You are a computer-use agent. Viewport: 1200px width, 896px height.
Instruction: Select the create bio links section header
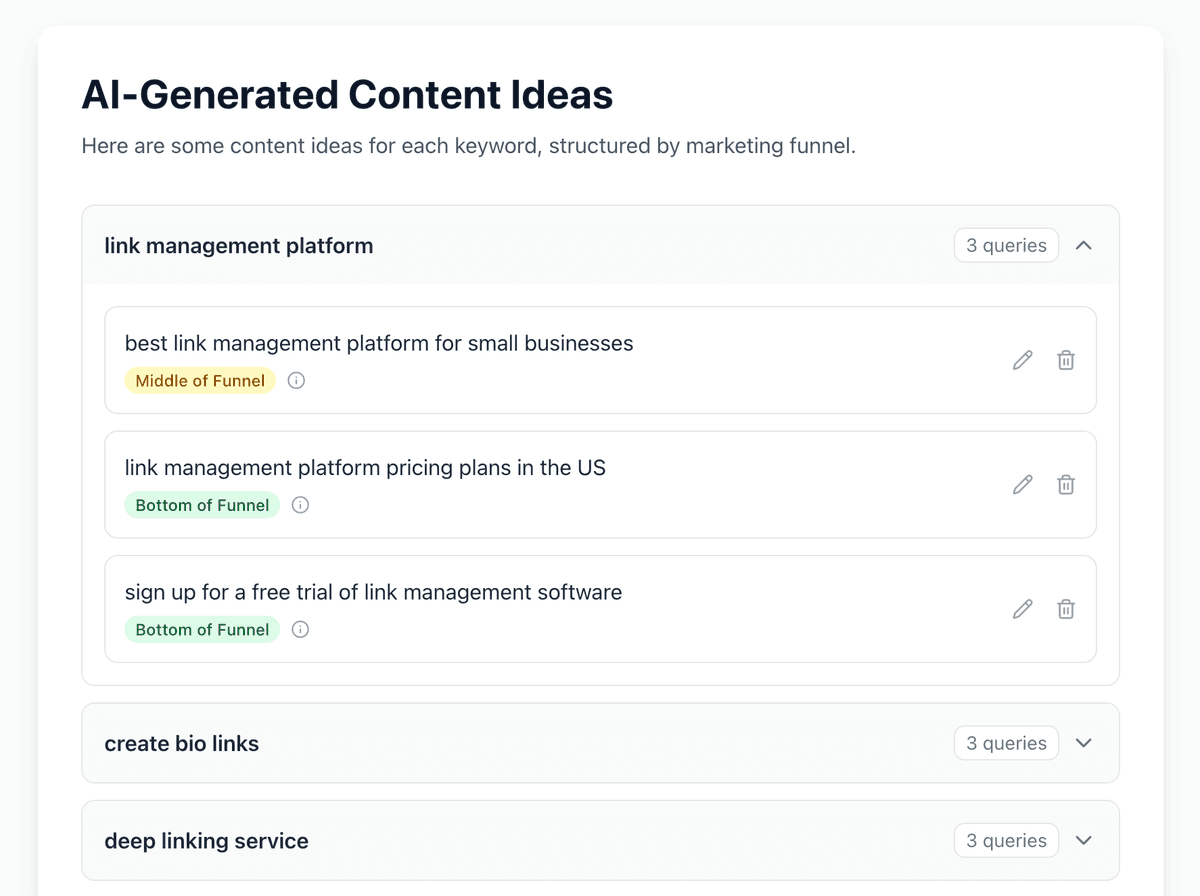181,743
